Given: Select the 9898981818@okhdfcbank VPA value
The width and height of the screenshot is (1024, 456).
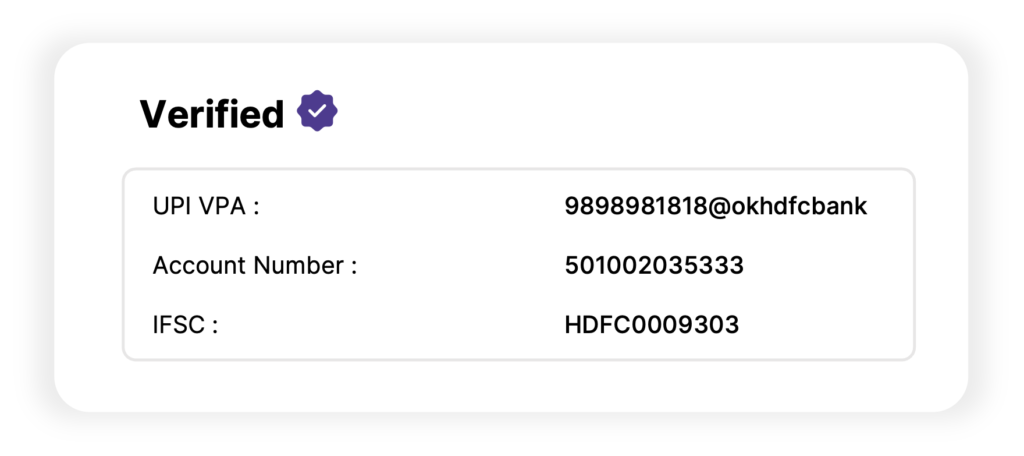Looking at the screenshot, I should 715,207.
